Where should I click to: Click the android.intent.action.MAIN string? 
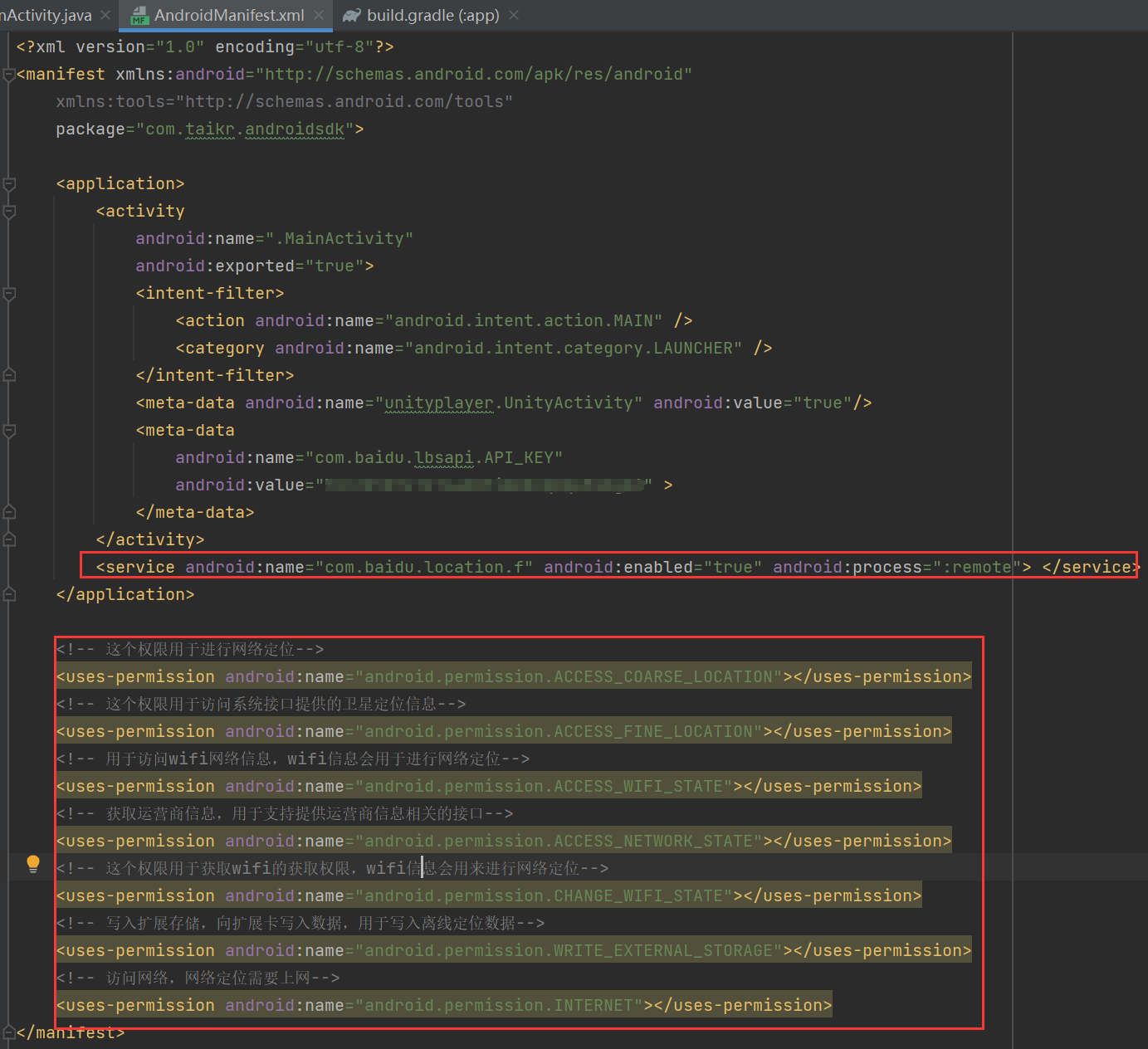coord(524,320)
